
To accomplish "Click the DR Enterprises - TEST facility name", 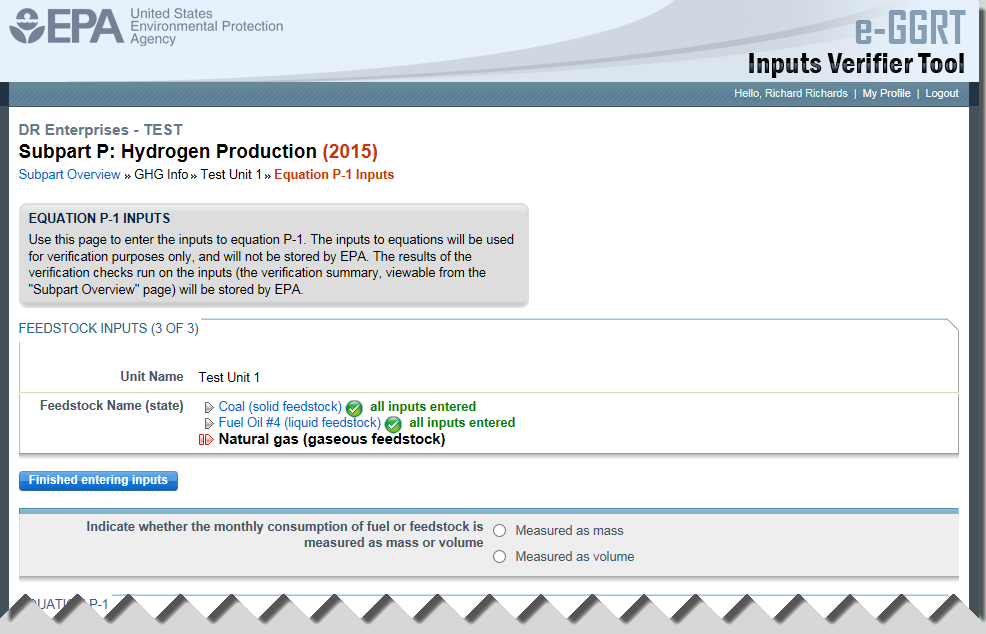I will 101,130.
